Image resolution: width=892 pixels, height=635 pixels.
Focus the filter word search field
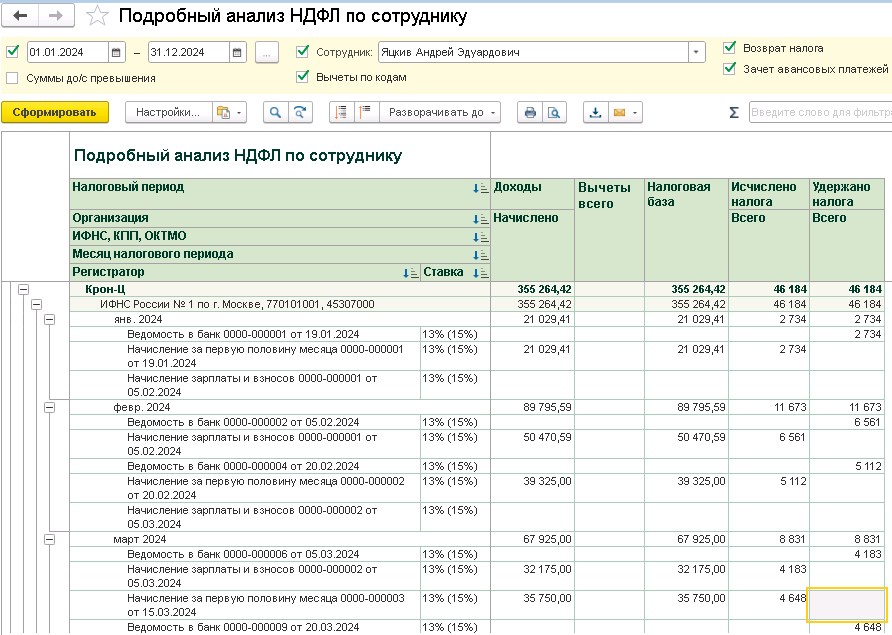pyautogui.click(x=820, y=112)
